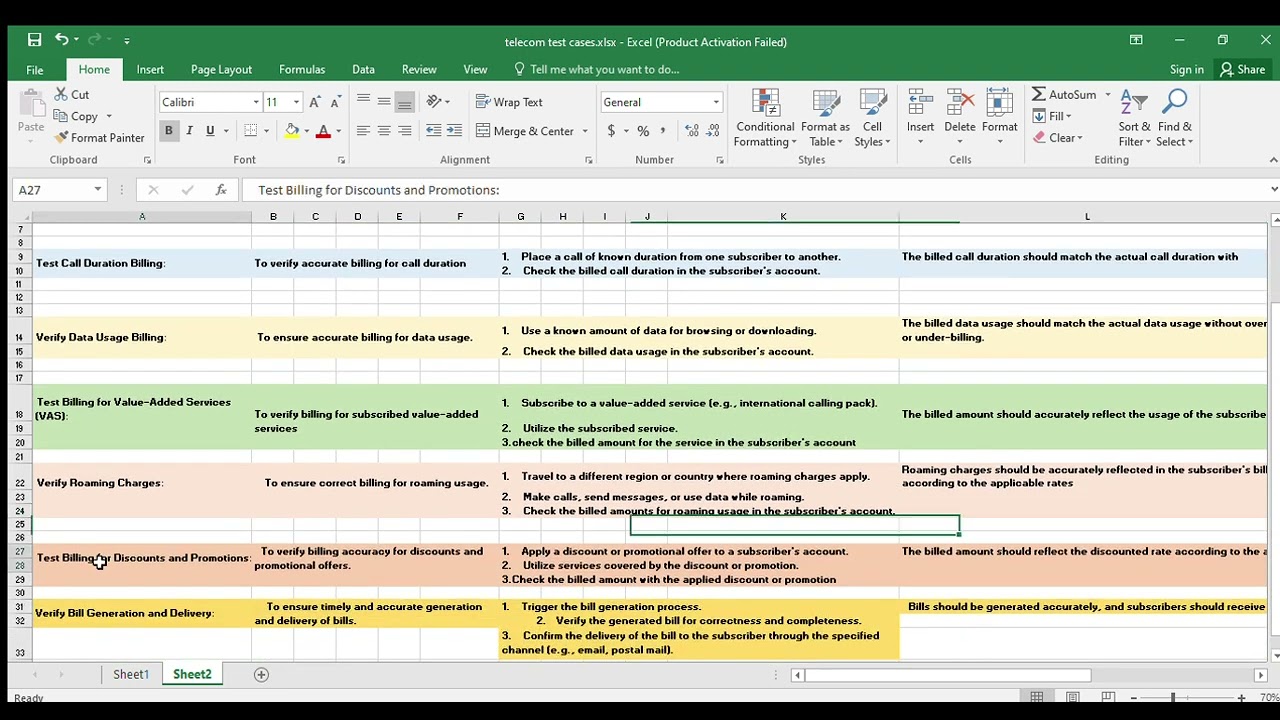This screenshot has height=720, width=1280.
Task: Expand the number format dropdown
Action: (x=716, y=102)
